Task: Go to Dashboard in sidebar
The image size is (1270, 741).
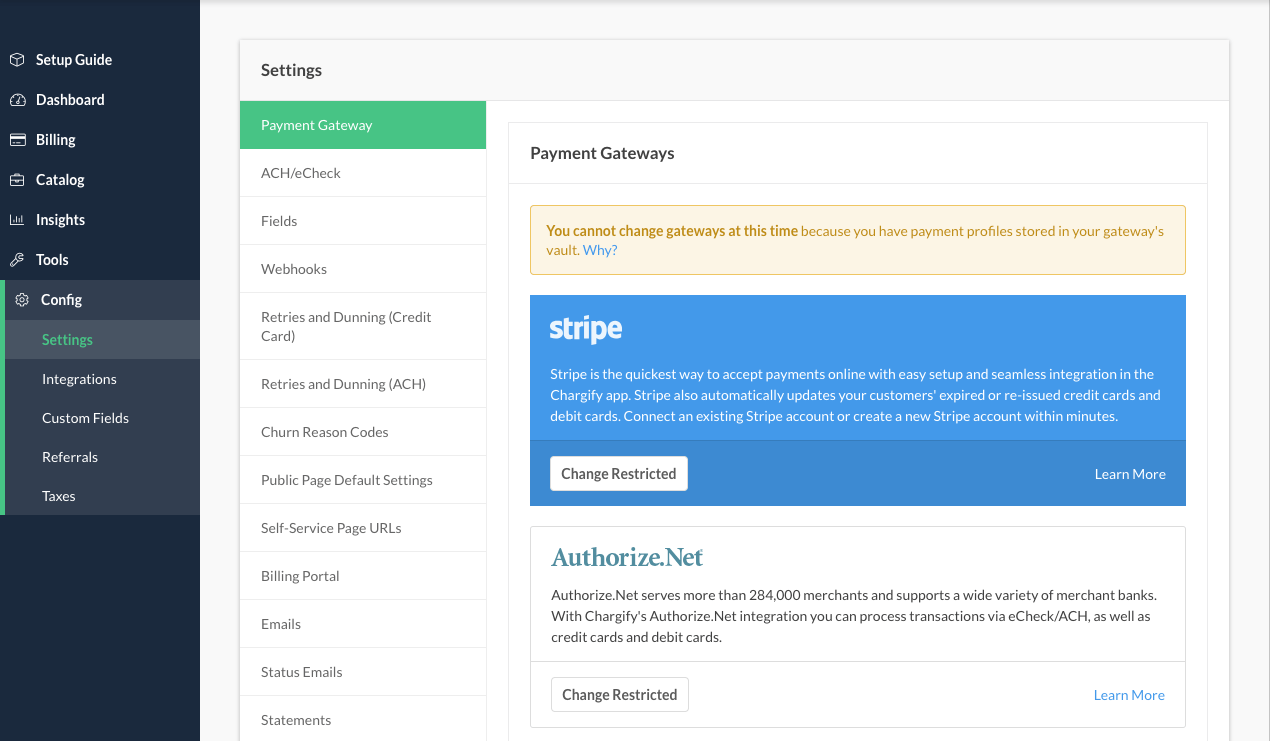Action: click(100, 100)
